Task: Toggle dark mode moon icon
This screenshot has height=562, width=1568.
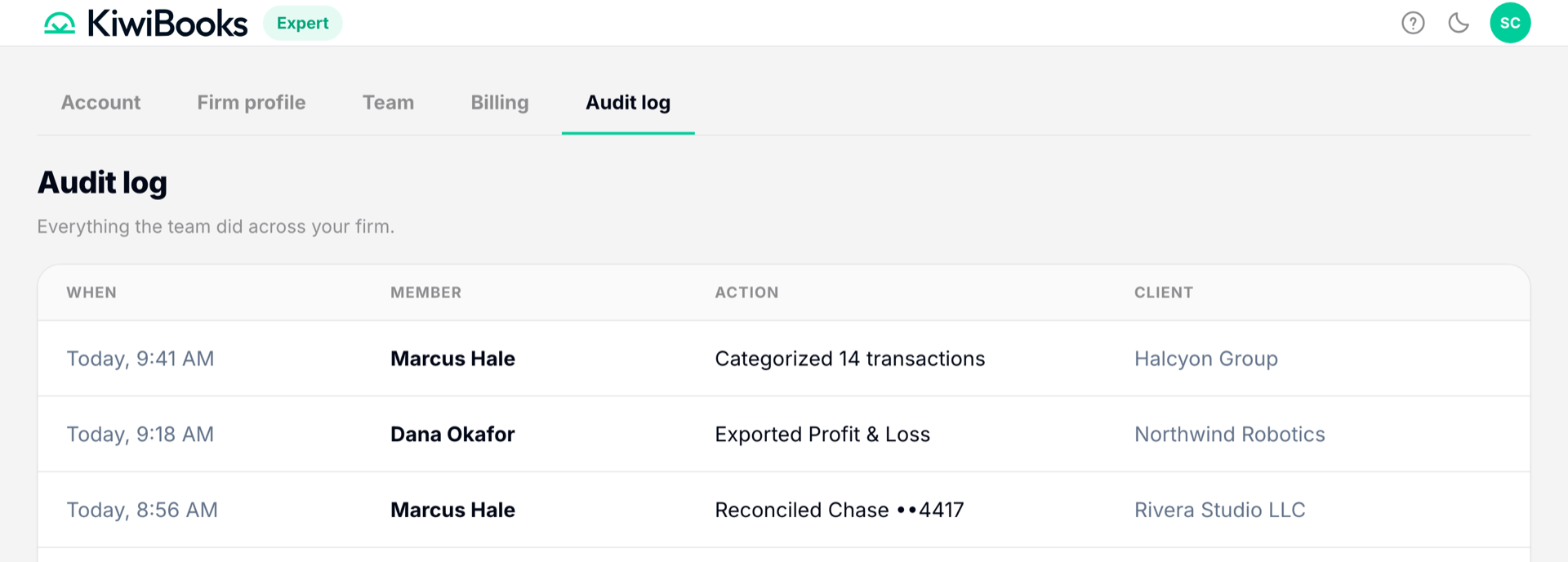Action: click(1459, 23)
